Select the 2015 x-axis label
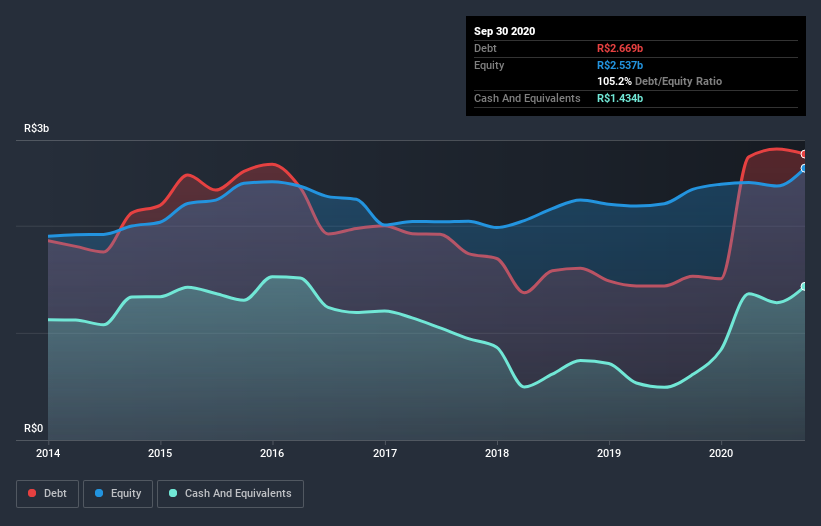Image resolution: width=821 pixels, height=526 pixels. point(160,453)
